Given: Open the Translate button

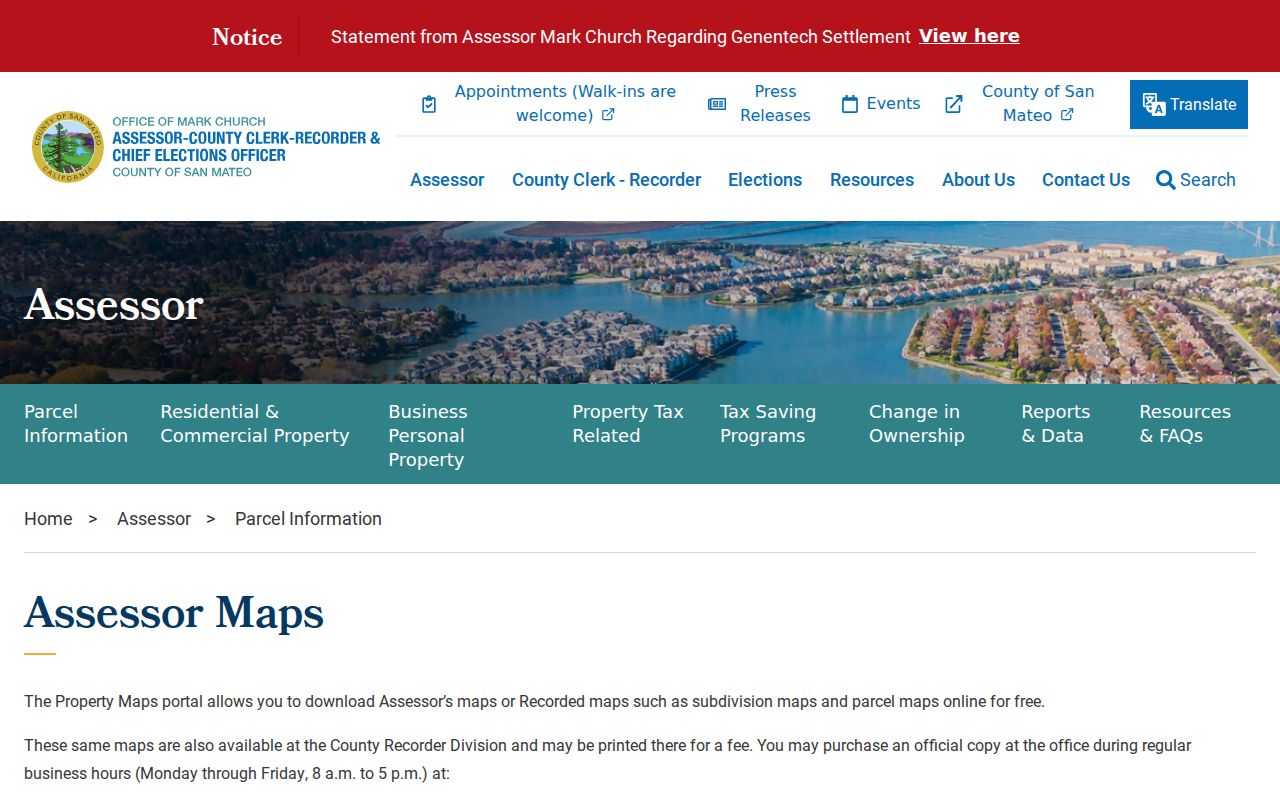Looking at the screenshot, I should coord(1189,104).
